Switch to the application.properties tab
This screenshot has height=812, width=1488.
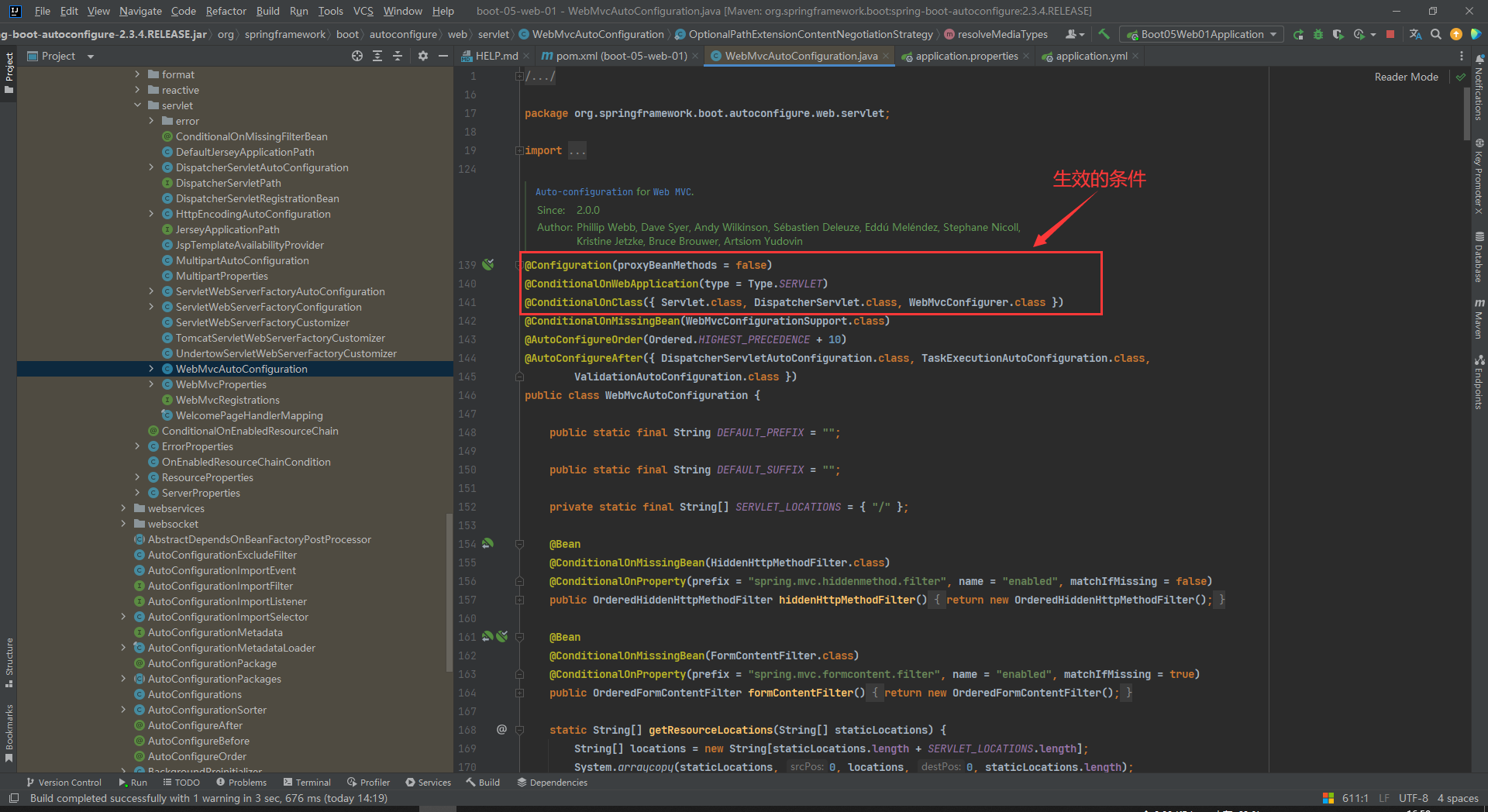point(966,56)
